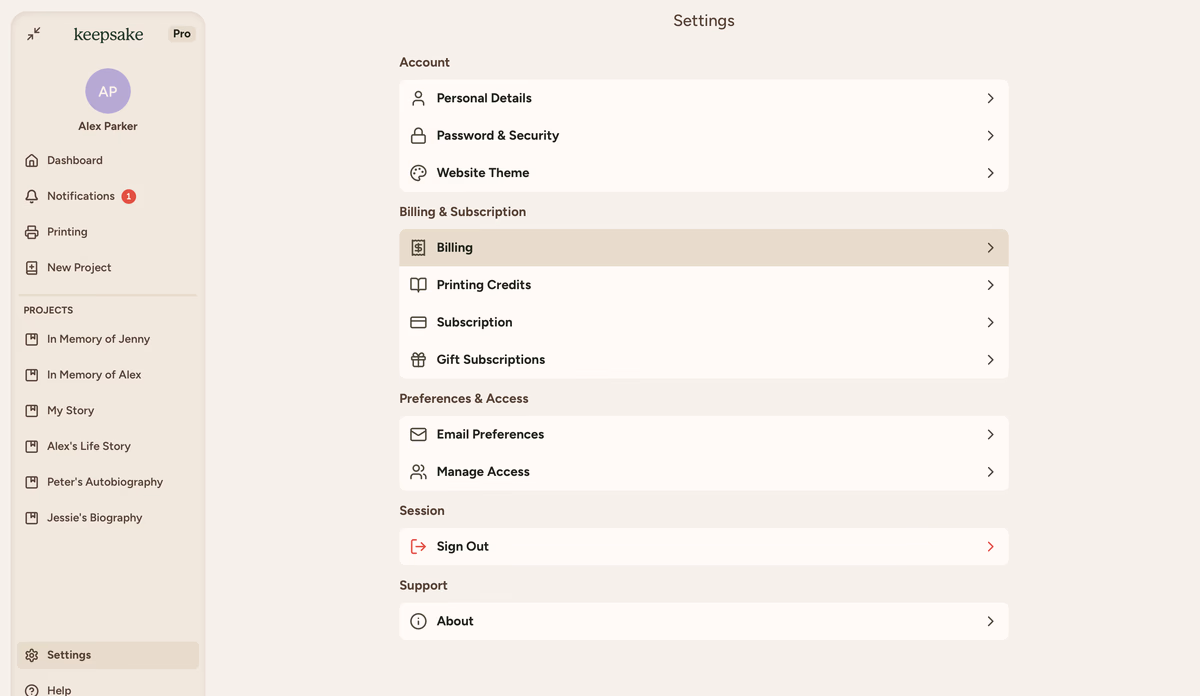The width and height of the screenshot is (1200, 696).
Task: Select New Project in the sidebar
Action: tap(78, 268)
